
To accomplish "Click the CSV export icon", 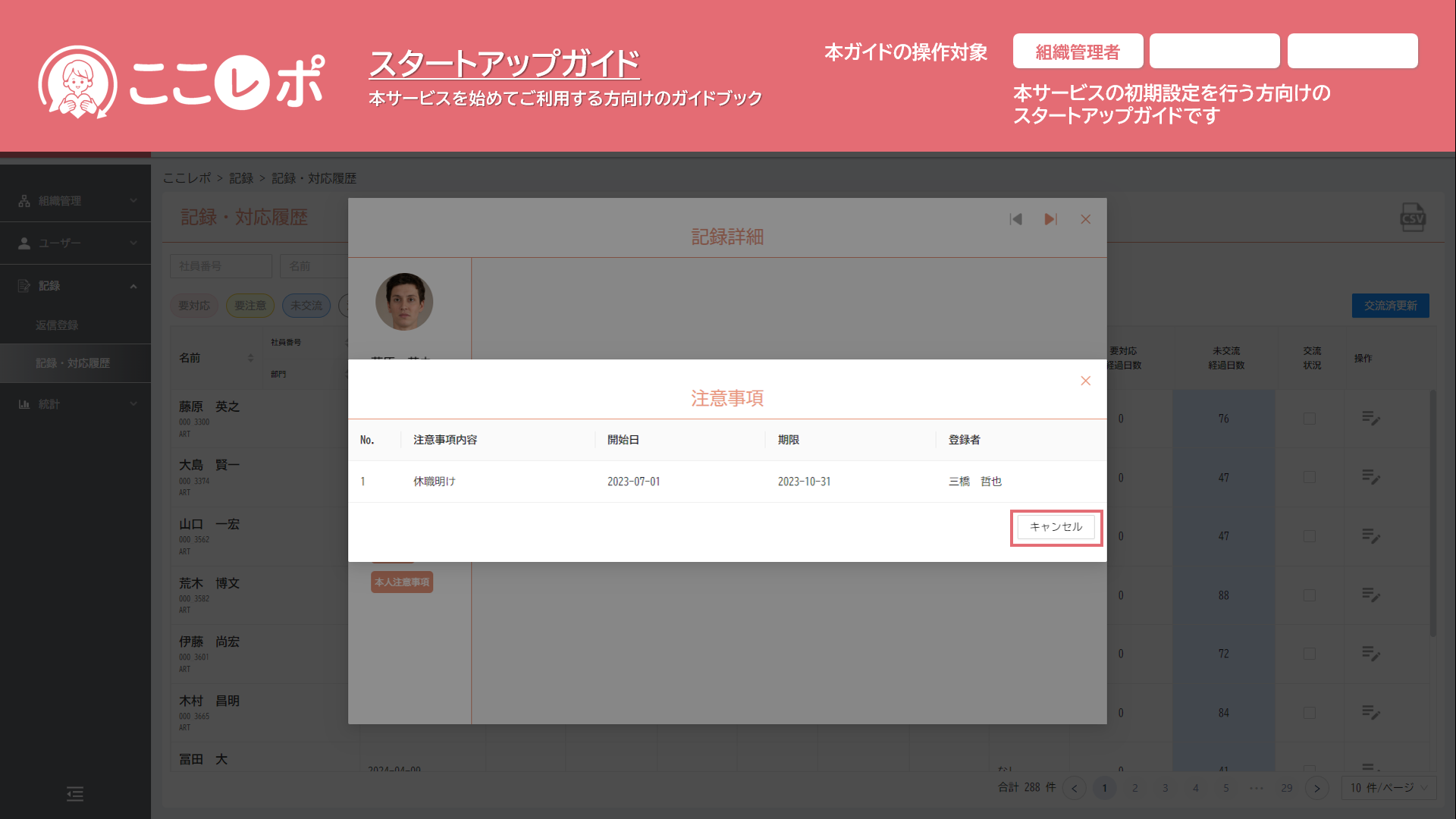I will pos(1412,218).
